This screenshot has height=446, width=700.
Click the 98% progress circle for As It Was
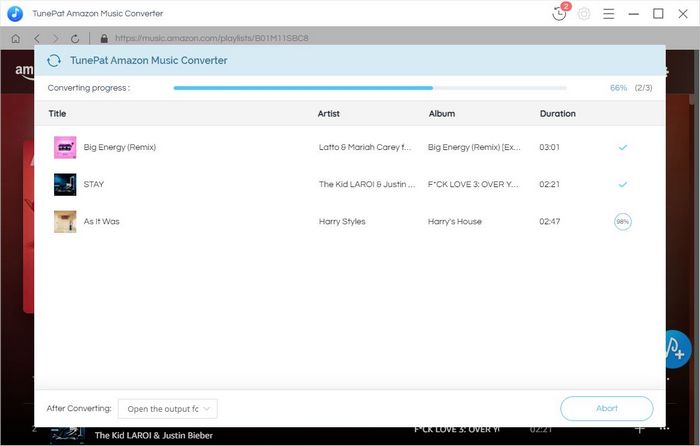tap(623, 221)
